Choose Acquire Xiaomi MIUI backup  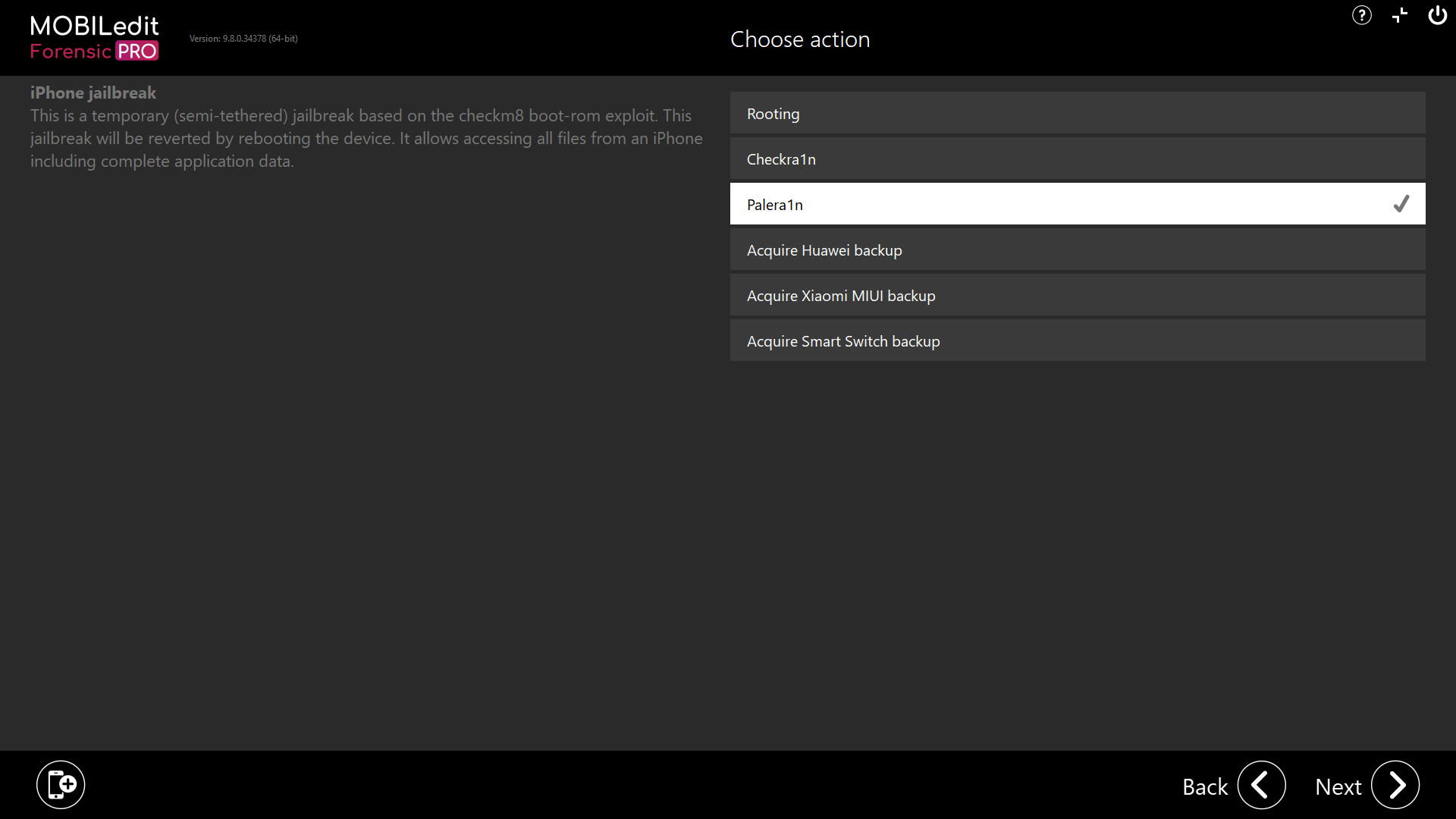1078,295
